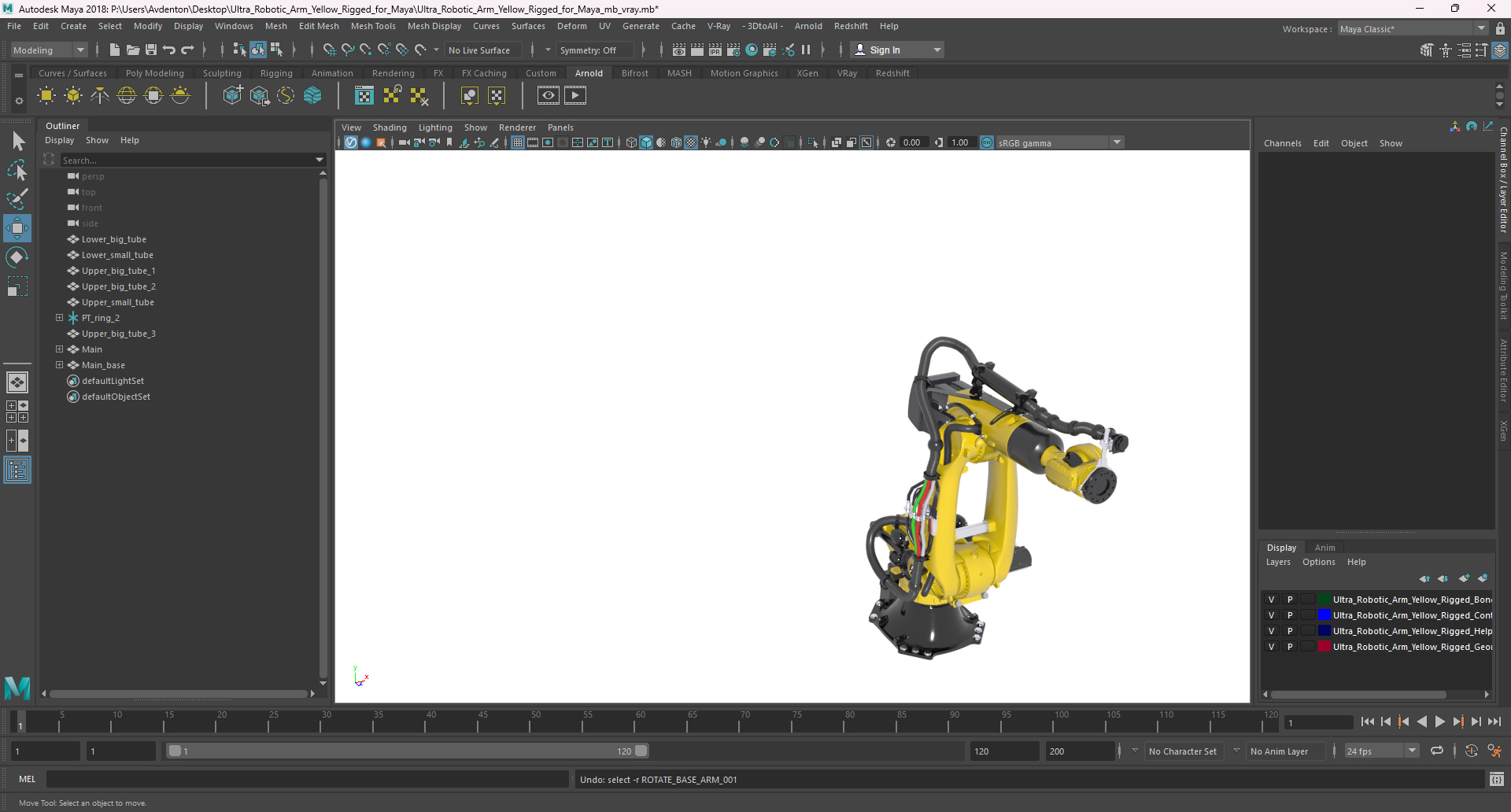Click the MEL command input line

[x=307, y=779]
